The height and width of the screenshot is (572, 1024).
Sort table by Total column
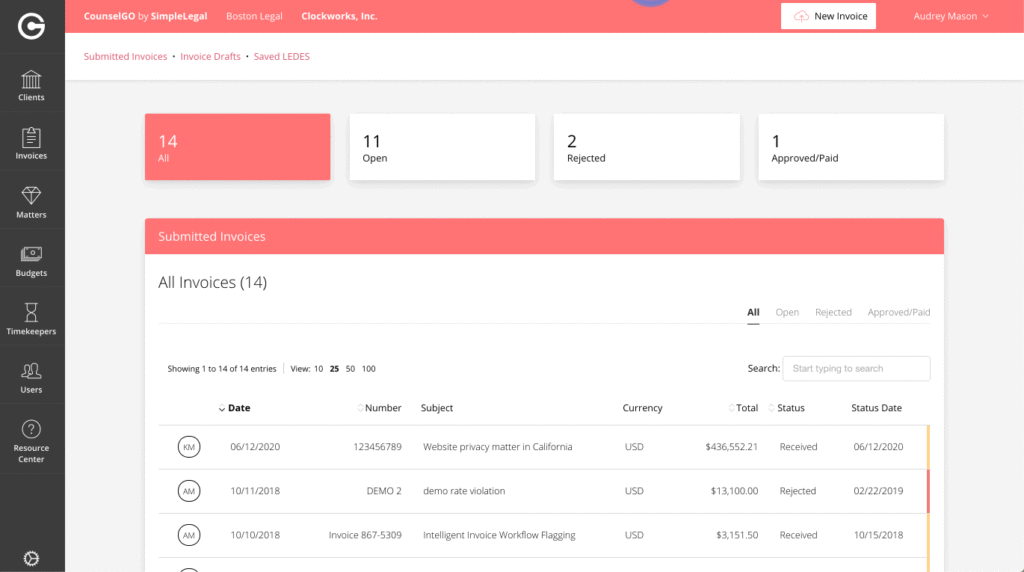[x=746, y=408]
